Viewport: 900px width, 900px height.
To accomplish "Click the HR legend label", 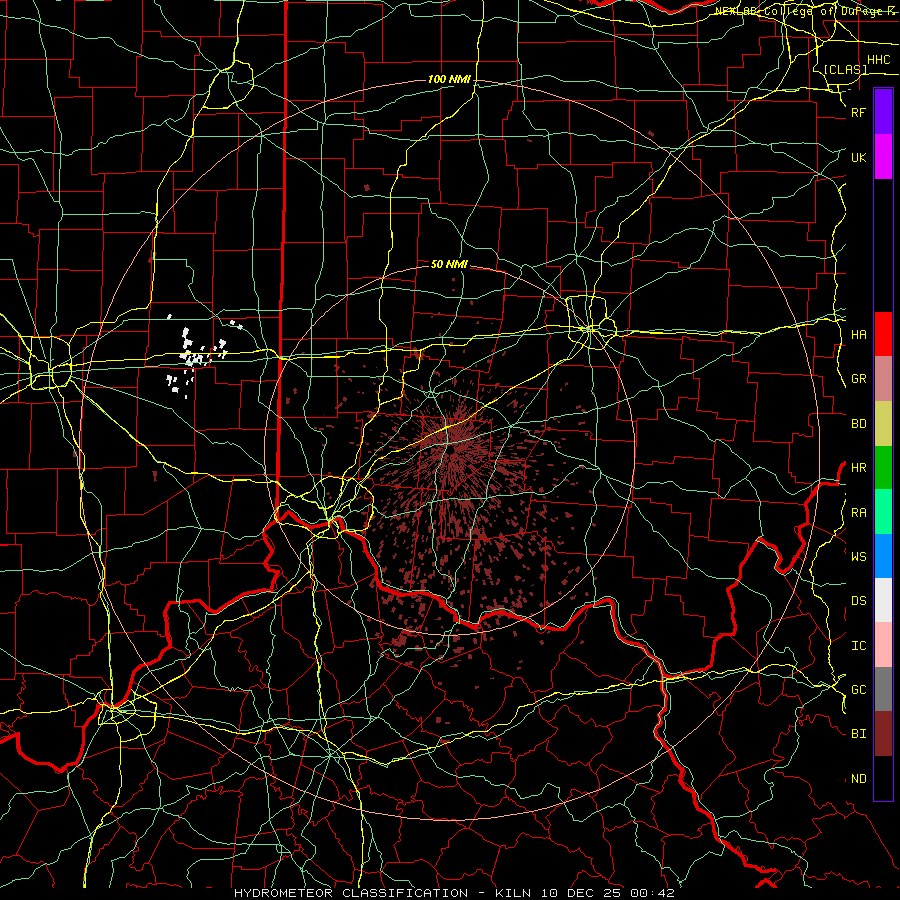I will click(858, 468).
